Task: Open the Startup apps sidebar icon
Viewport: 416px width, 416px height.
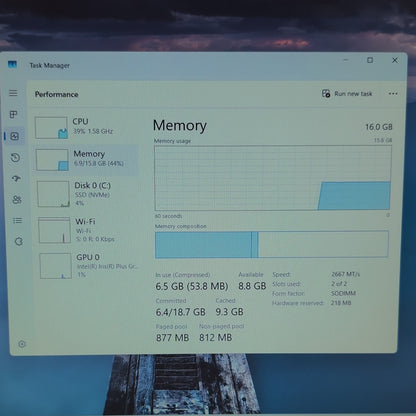Action: point(16,179)
